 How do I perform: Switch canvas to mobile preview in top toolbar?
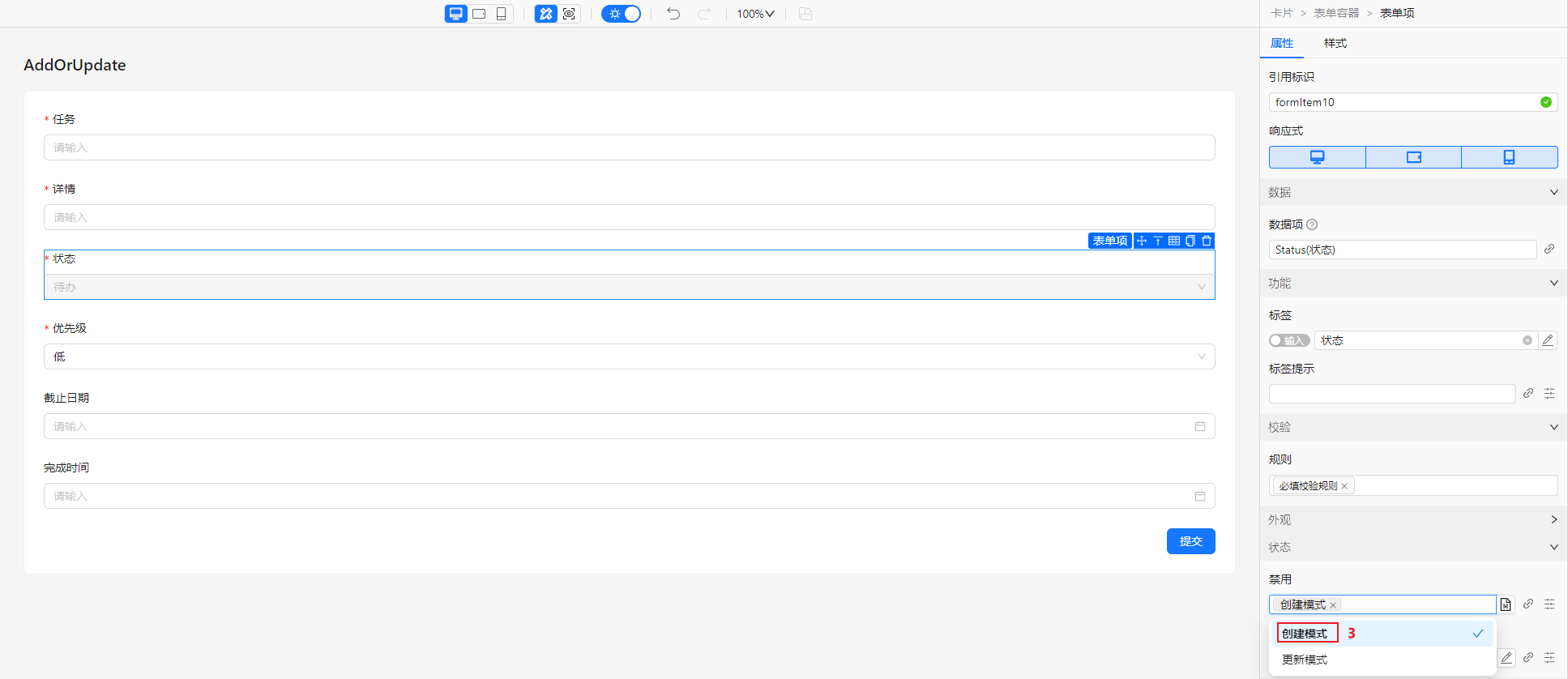pos(502,14)
